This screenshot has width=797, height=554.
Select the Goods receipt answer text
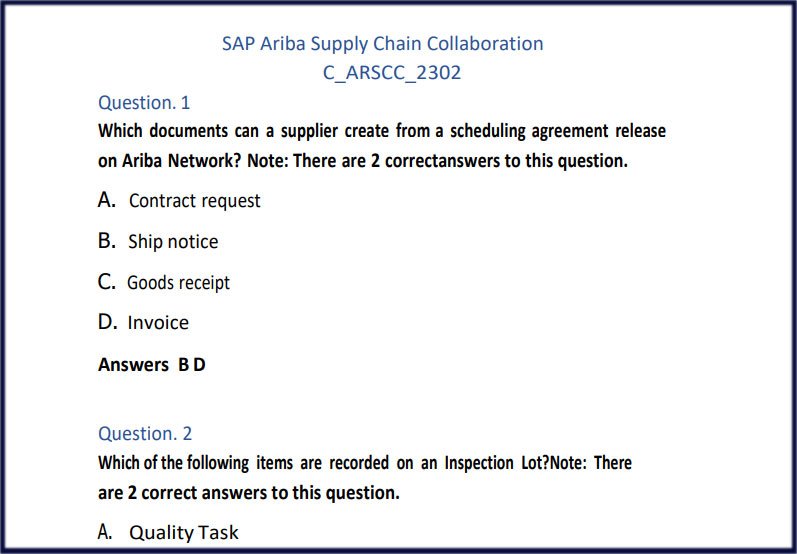click(178, 283)
